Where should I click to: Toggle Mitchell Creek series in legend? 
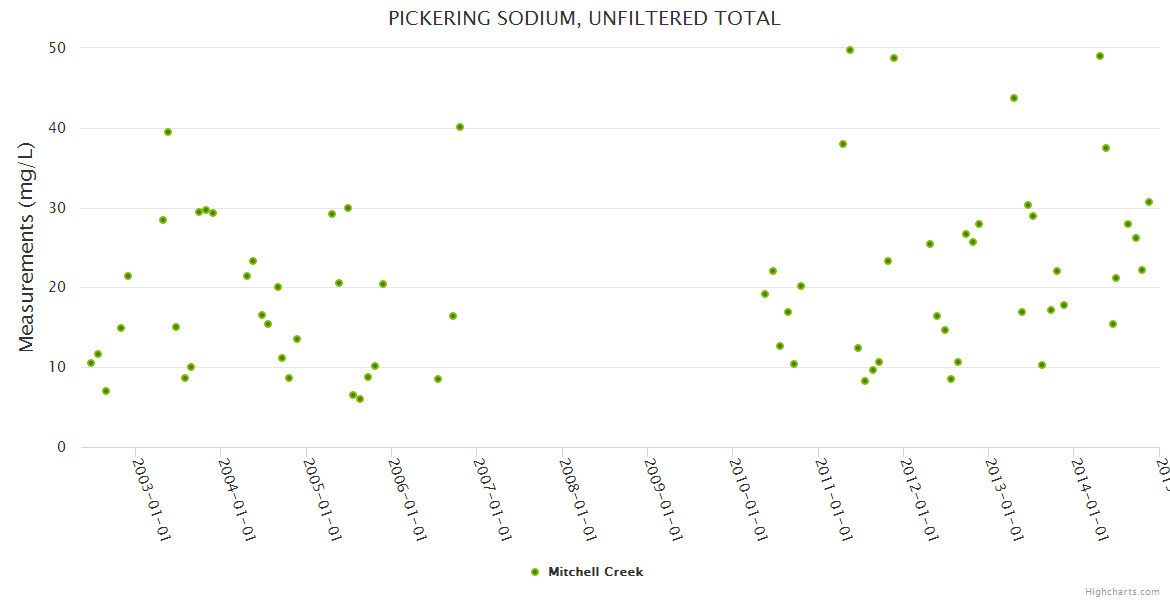[x=595, y=572]
